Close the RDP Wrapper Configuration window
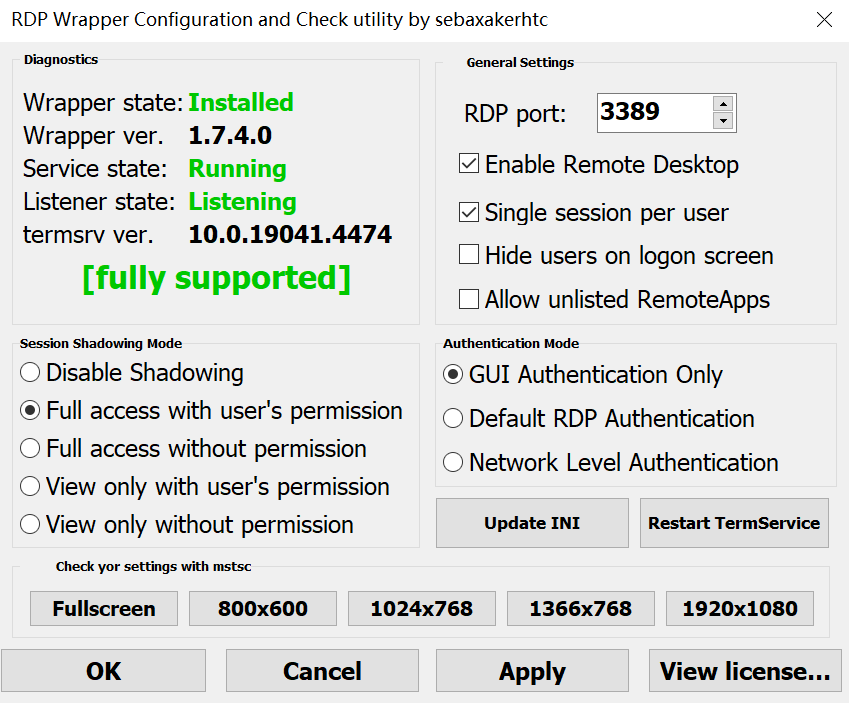The image size is (849, 703). point(824,20)
